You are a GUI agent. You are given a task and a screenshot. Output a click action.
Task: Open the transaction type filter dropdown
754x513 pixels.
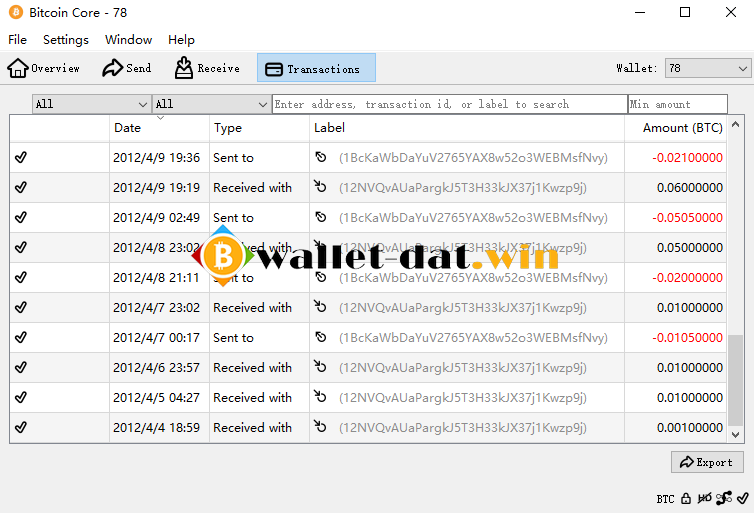(x=211, y=104)
